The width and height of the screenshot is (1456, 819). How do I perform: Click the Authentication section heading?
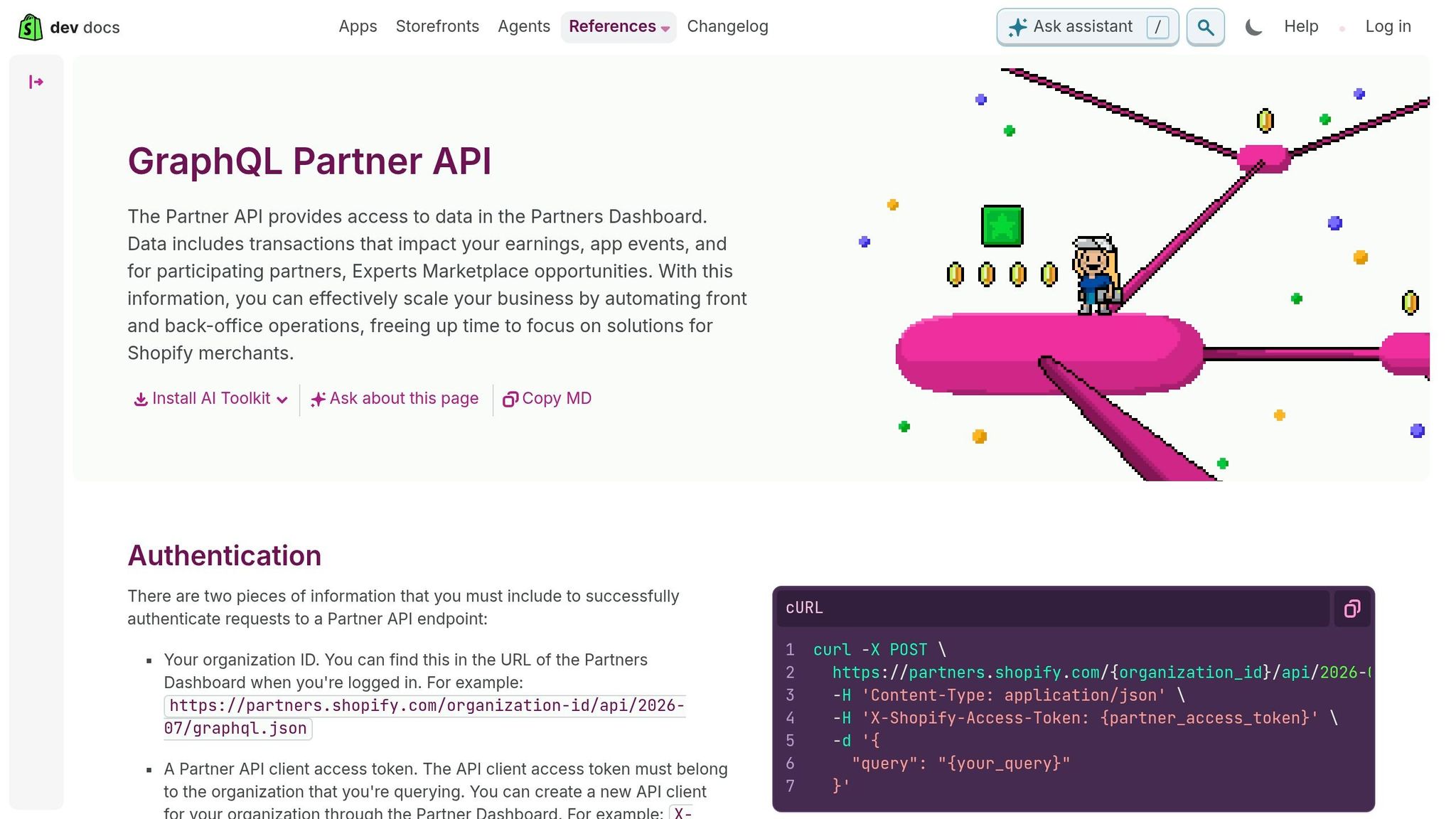(224, 556)
